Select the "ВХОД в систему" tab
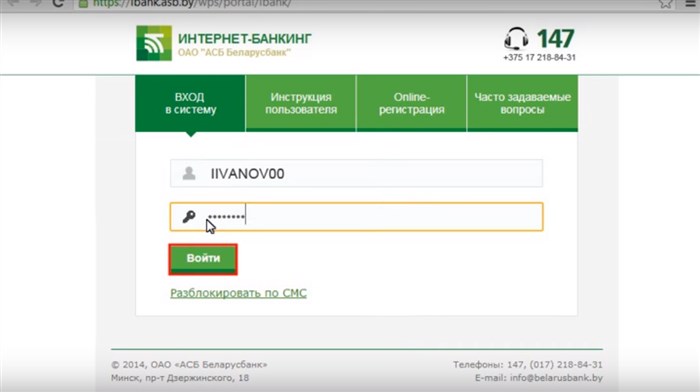The height and width of the screenshot is (392, 700). pos(190,103)
